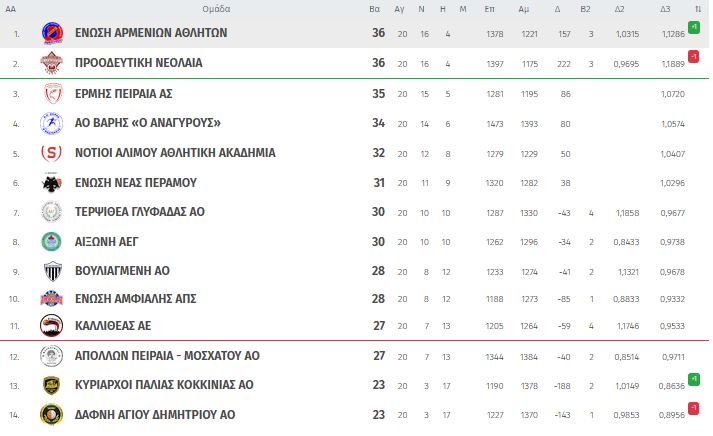Screen dimensions: 713x436
Task: Click green +1 badge on first row
Action: click(x=693, y=27)
